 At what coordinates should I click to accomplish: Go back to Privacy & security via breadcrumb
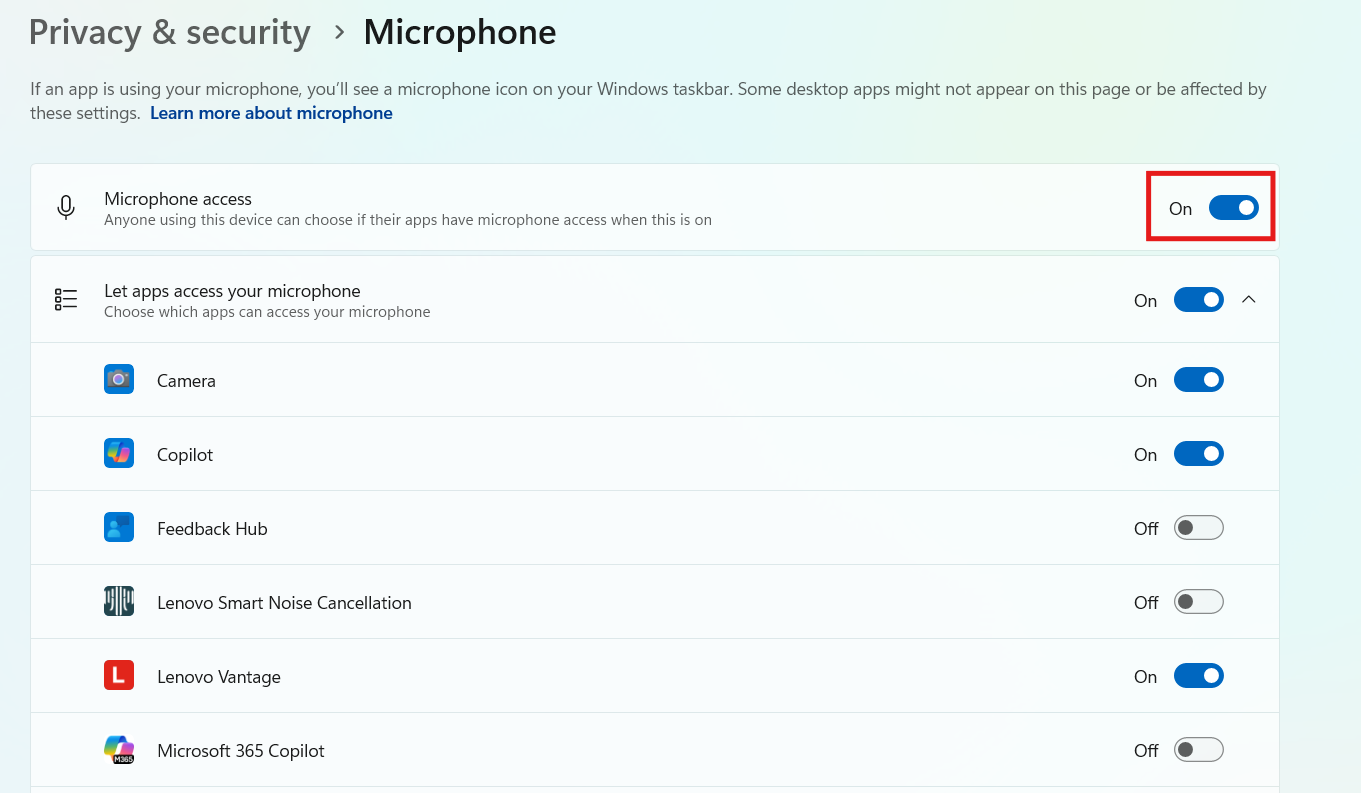point(169,31)
